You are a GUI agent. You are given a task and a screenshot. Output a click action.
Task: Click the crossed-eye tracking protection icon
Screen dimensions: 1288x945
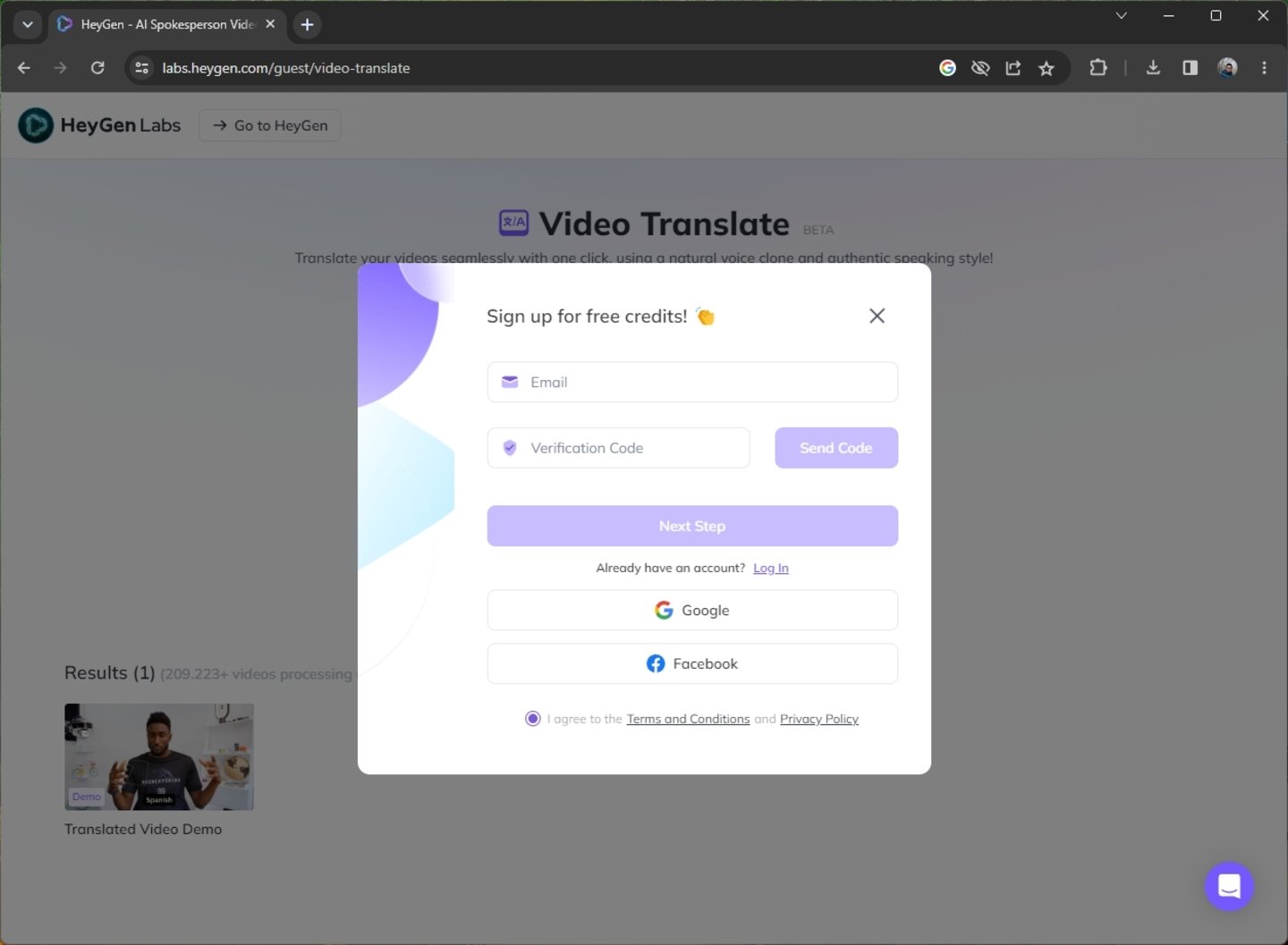tap(980, 68)
